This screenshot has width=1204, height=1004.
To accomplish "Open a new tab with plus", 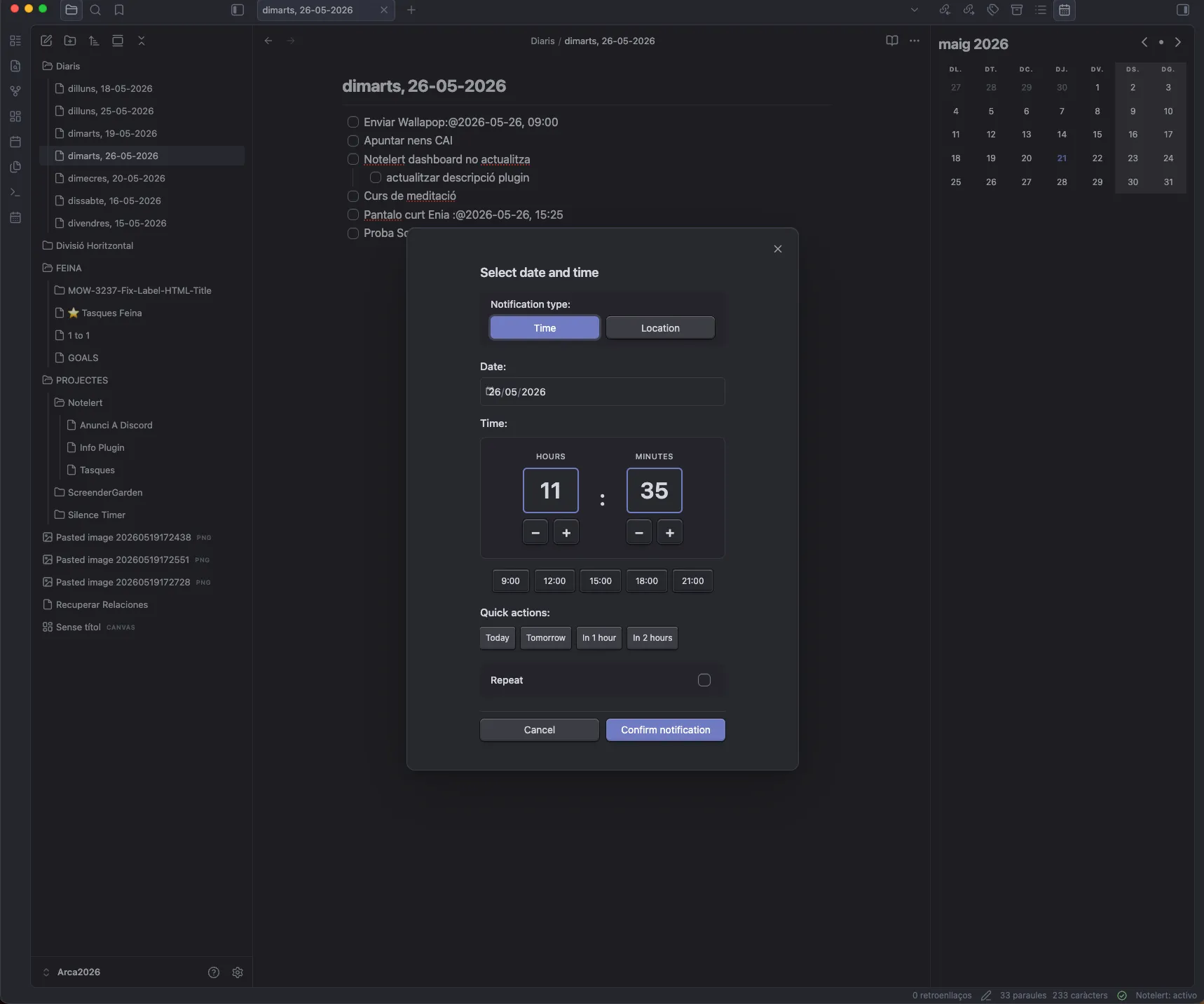I will (x=411, y=10).
